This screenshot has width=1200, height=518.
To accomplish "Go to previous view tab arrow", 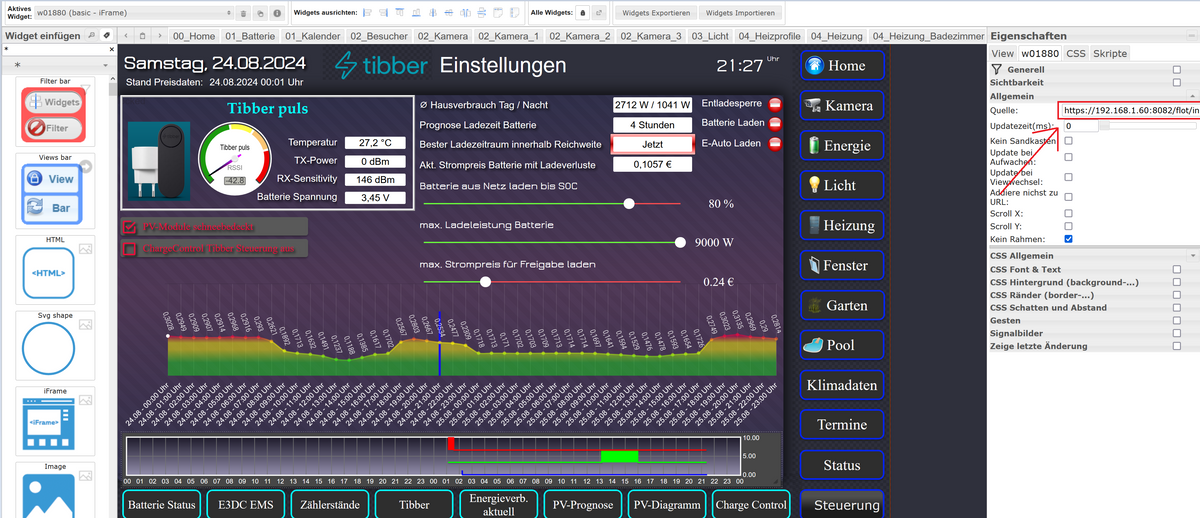I will [x=126, y=36].
